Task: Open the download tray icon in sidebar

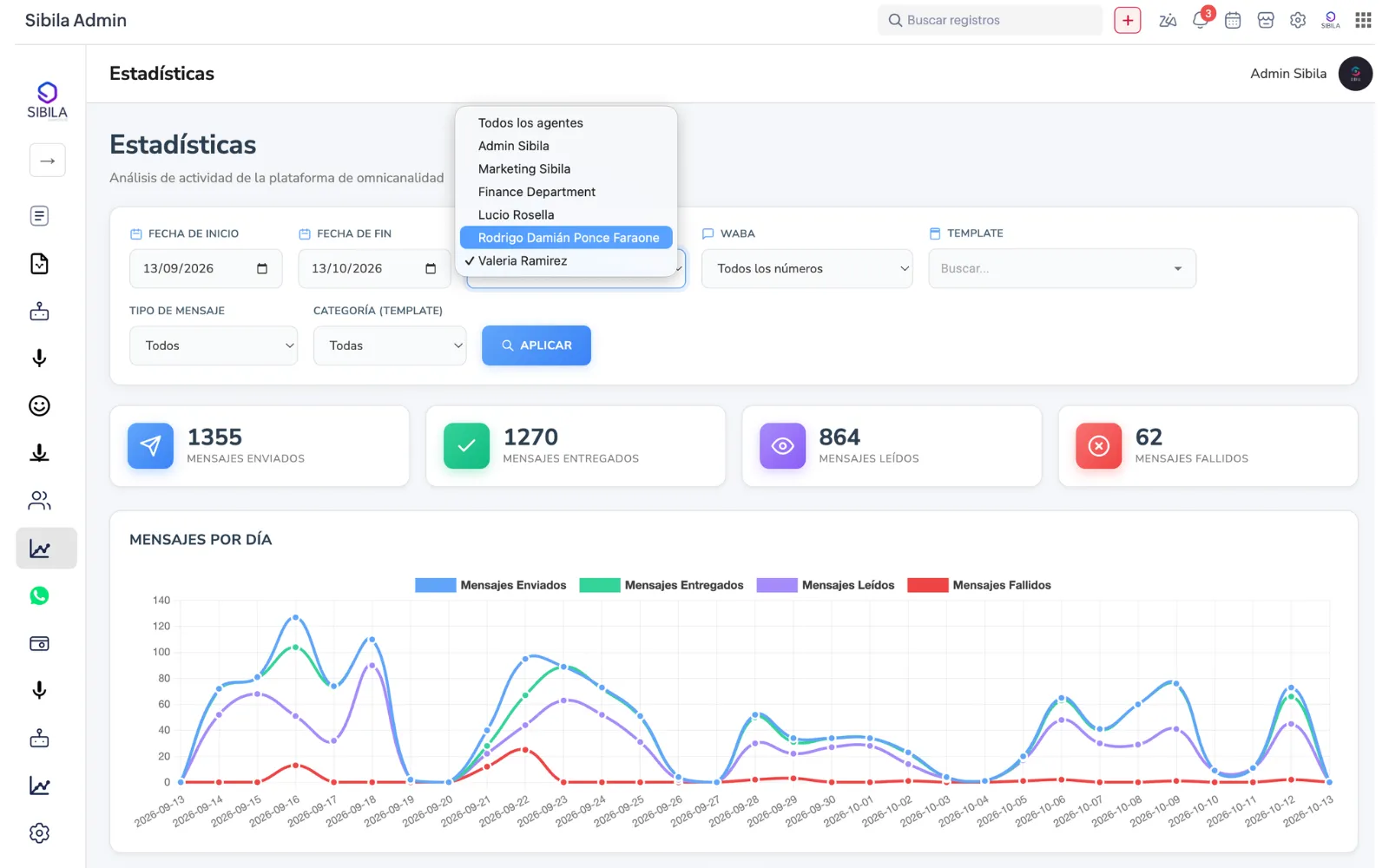Action: [39, 453]
